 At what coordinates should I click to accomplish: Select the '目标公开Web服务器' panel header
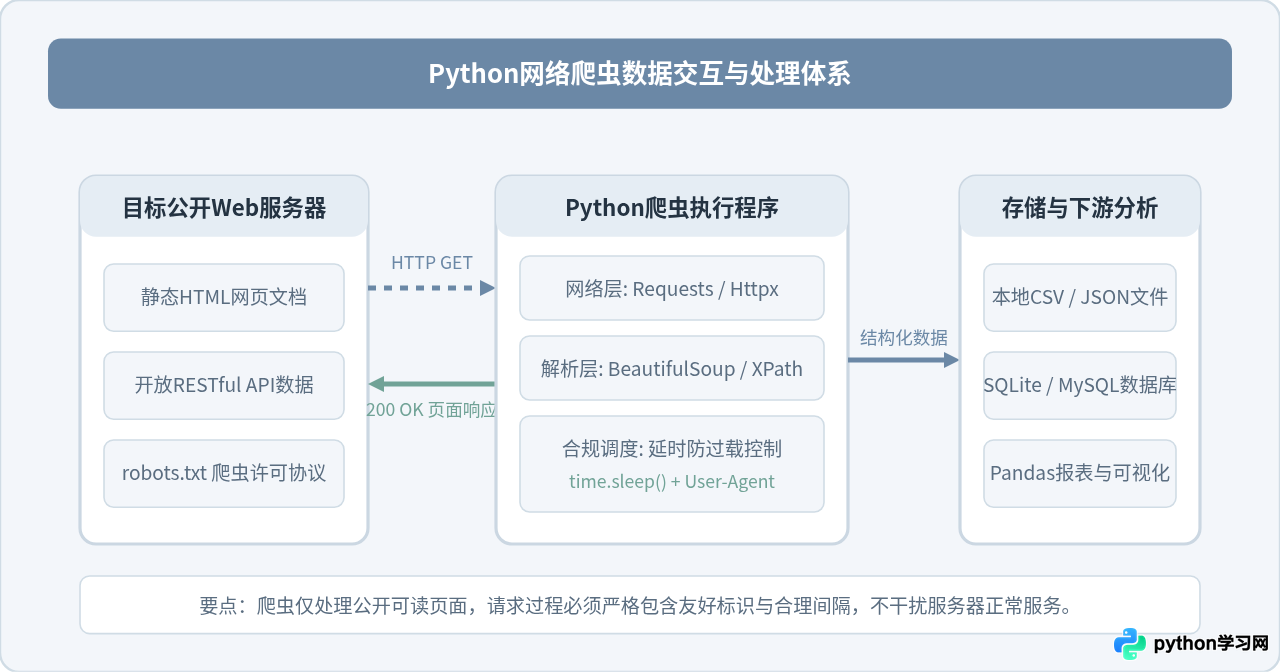(x=224, y=207)
